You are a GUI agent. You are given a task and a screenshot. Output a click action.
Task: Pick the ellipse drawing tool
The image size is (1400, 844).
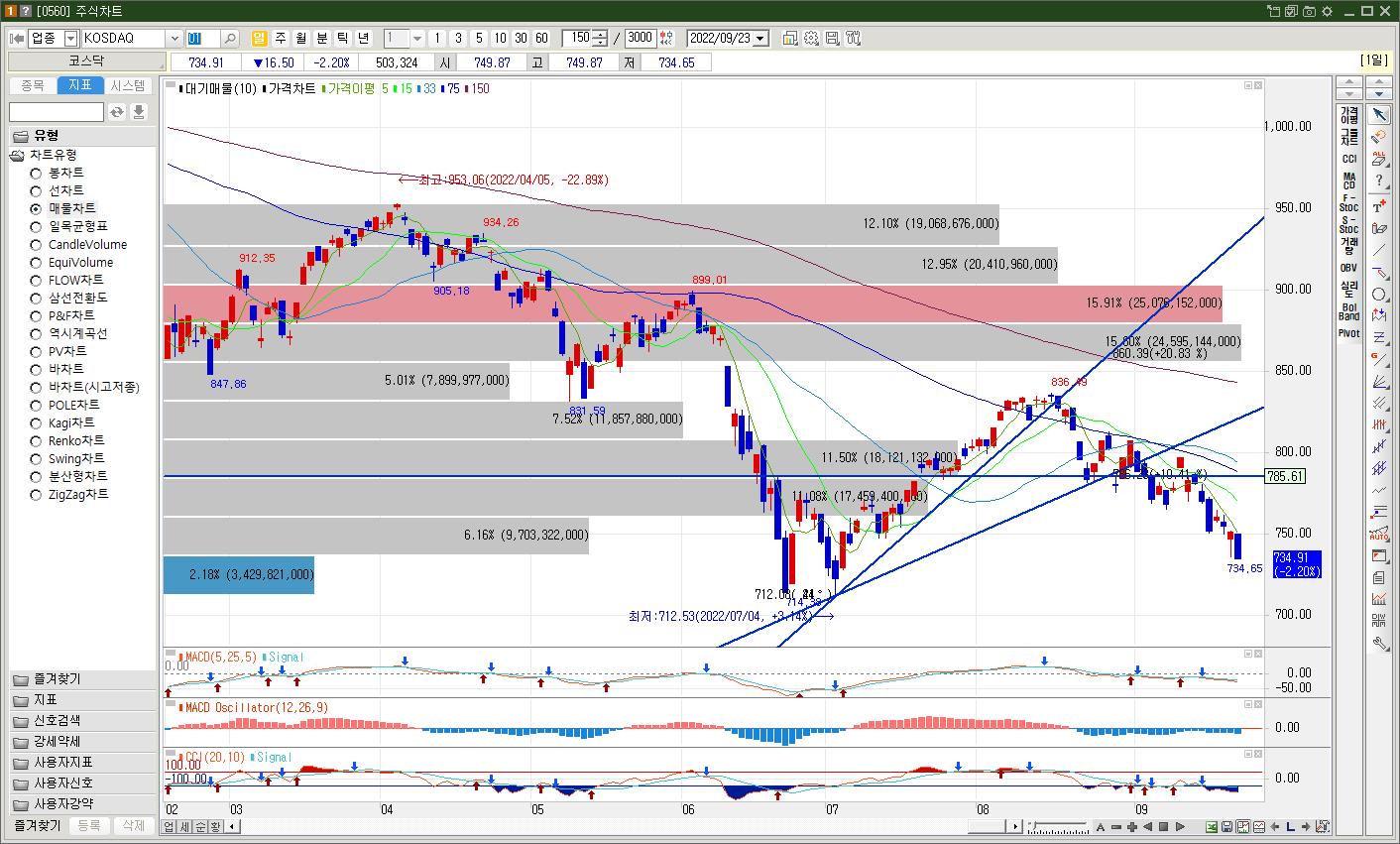1379,295
